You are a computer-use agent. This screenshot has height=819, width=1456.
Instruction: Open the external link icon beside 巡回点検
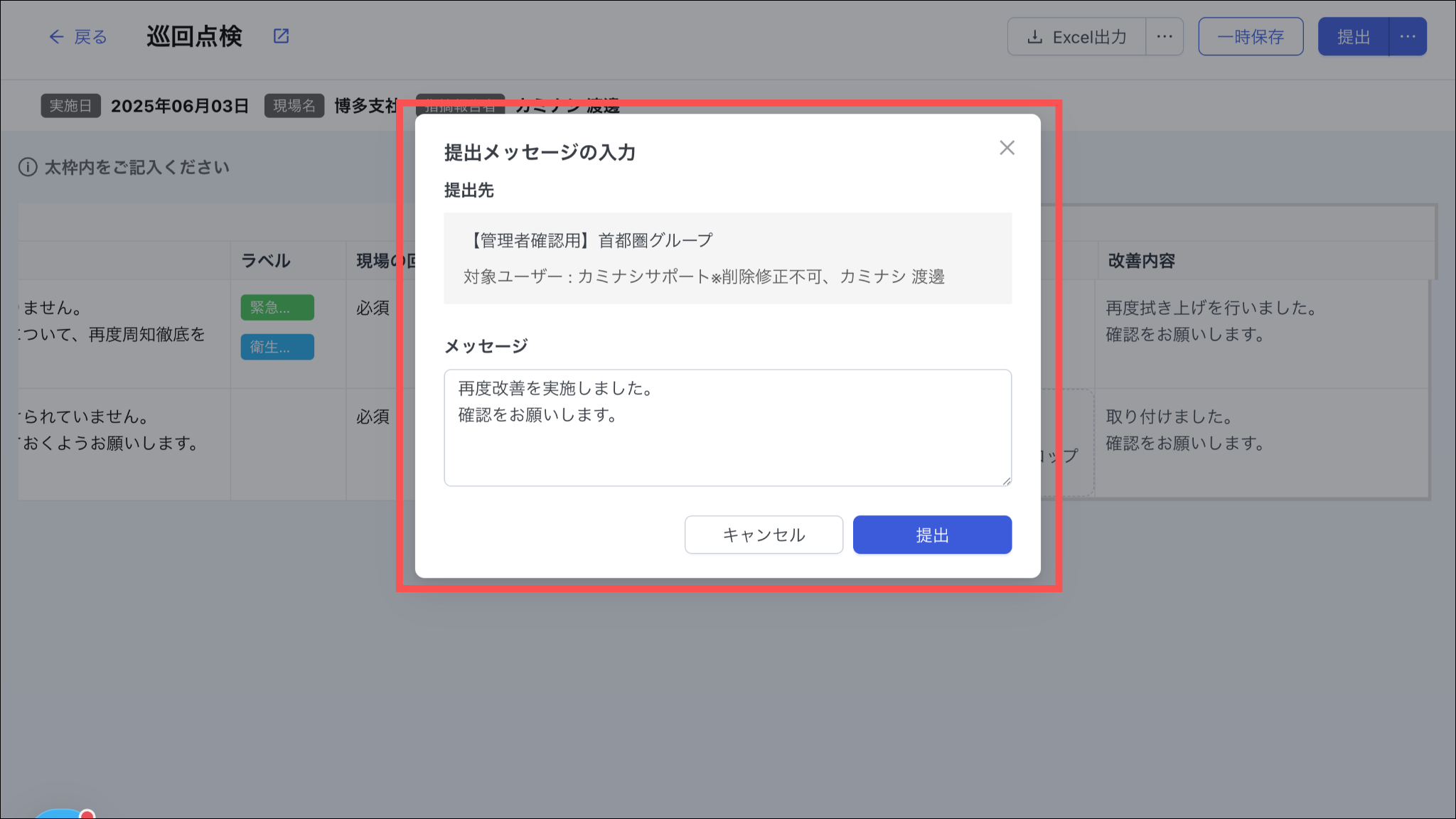click(282, 36)
